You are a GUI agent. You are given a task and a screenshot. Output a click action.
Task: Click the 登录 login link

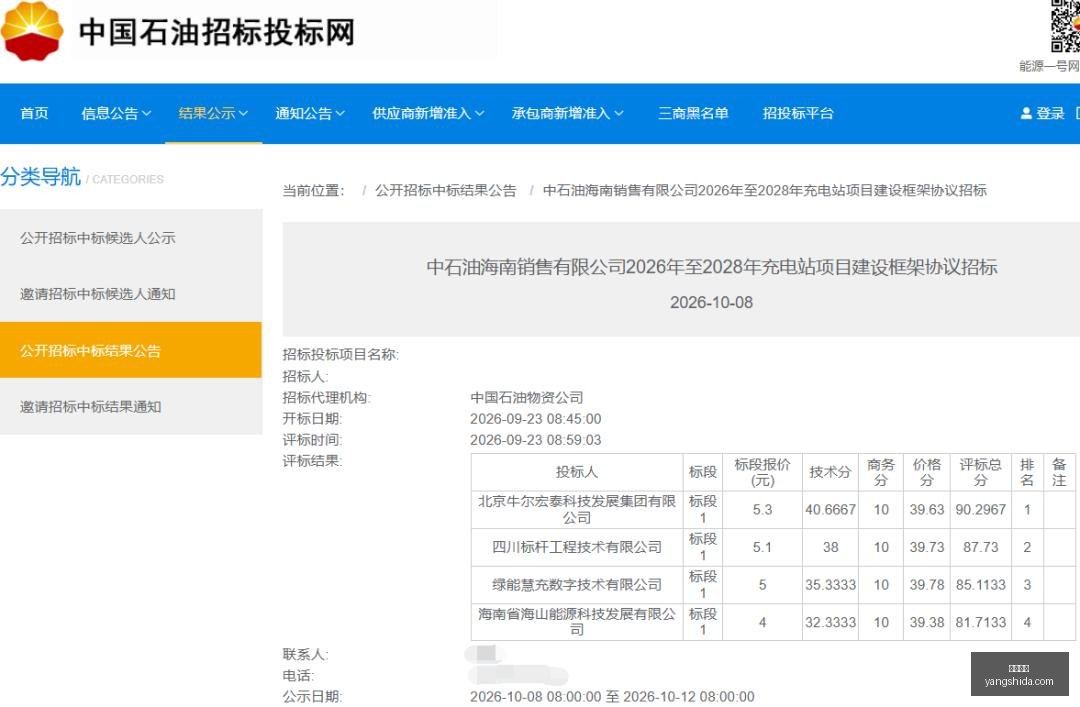click(1050, 114)
